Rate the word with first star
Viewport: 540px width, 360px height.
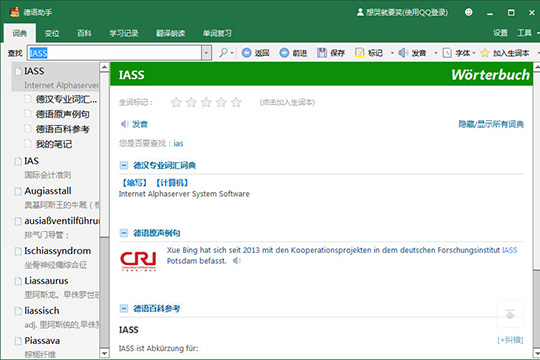pos(176,102)
